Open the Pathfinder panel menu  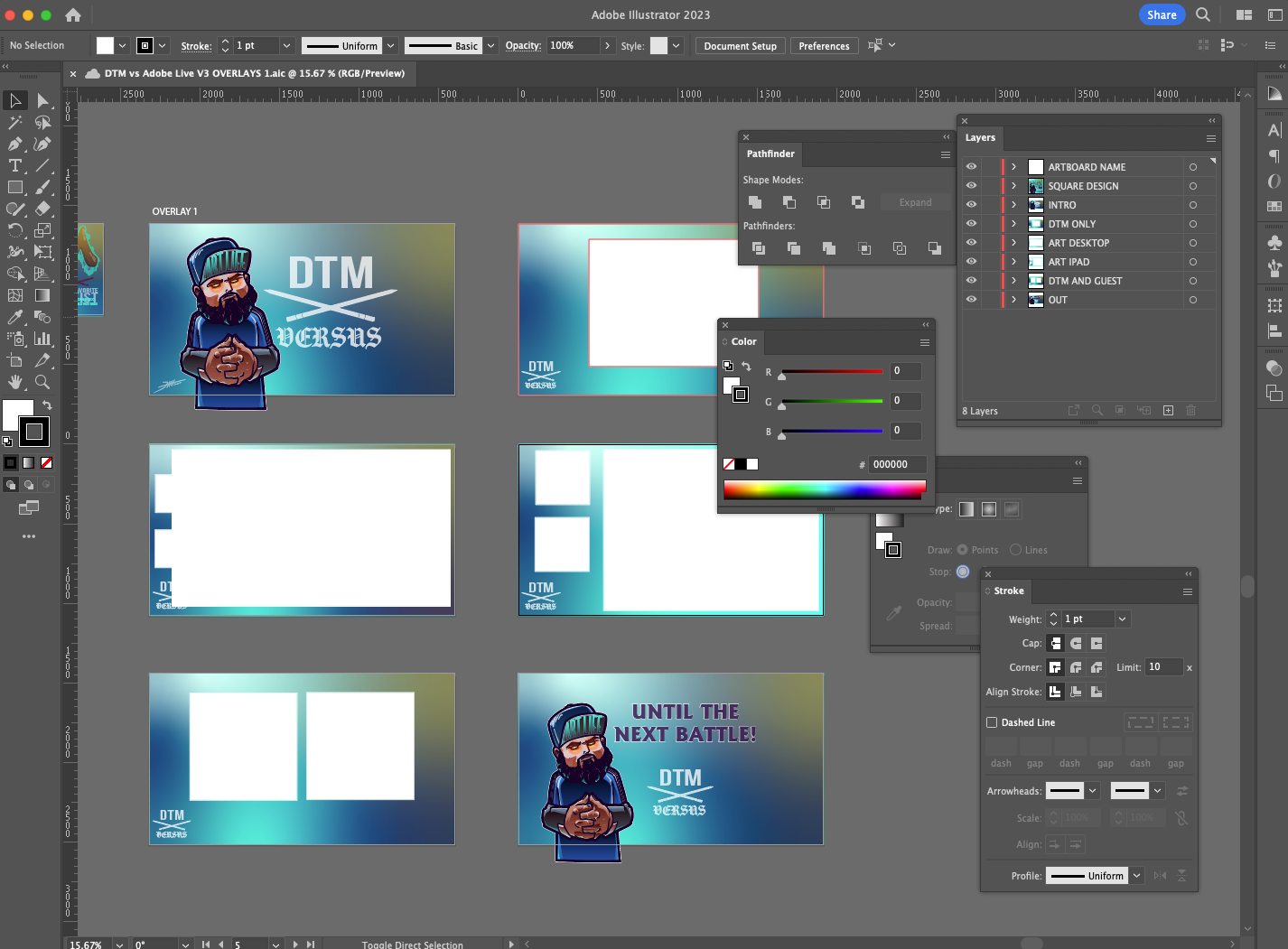945,154
